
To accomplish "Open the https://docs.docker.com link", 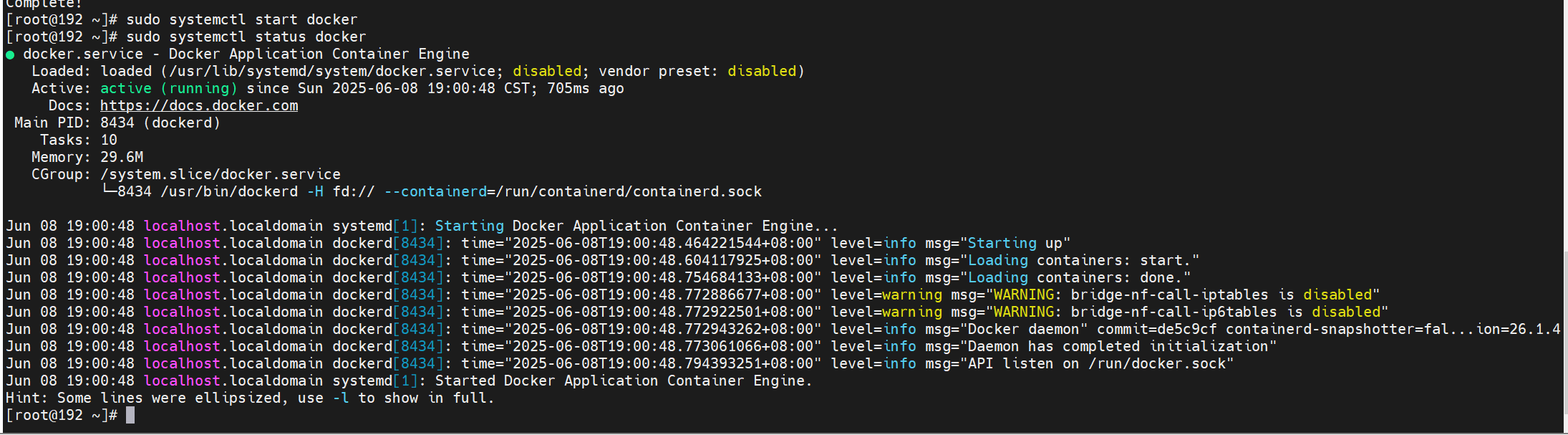I will point(199,105).
